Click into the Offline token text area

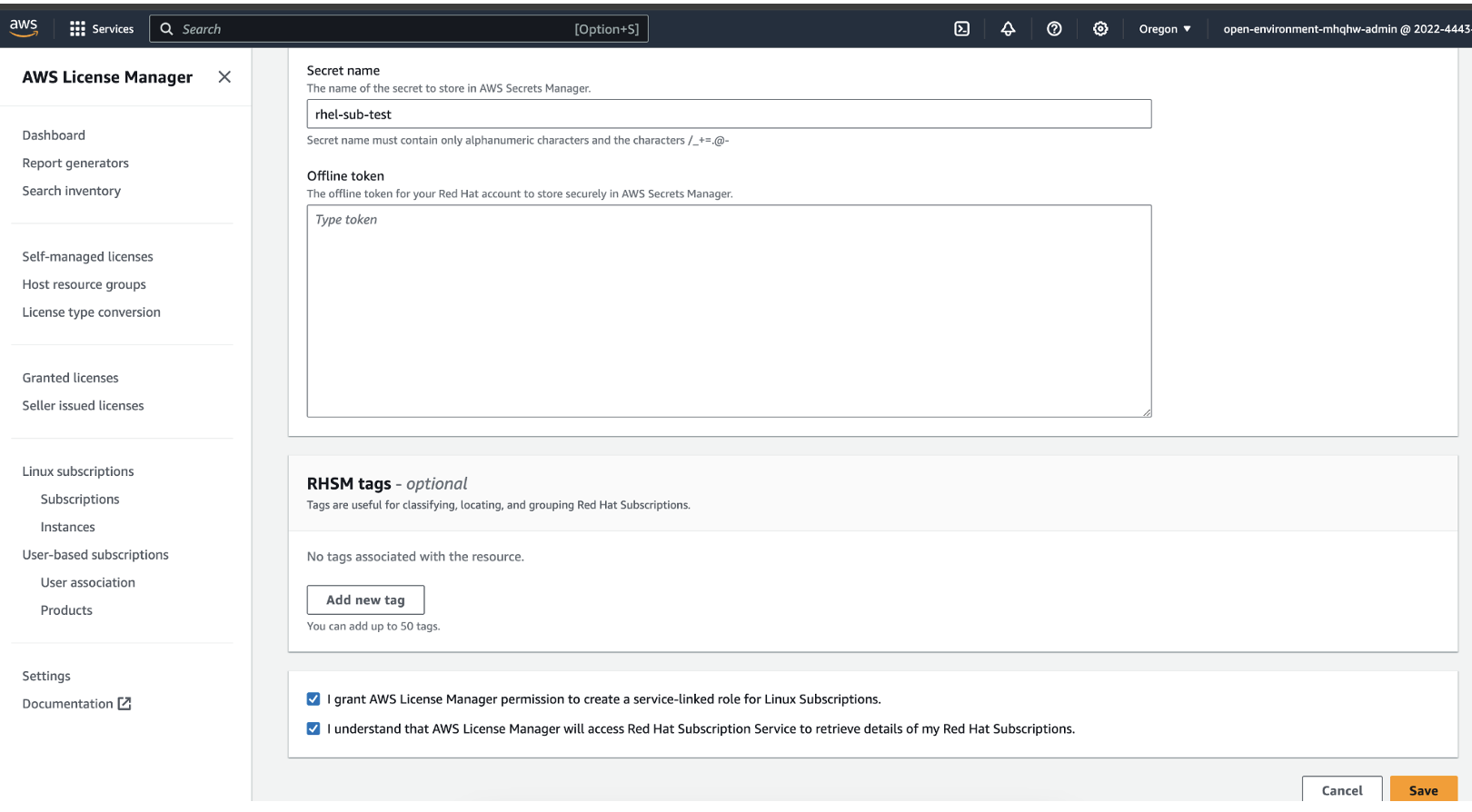point(729,312)
